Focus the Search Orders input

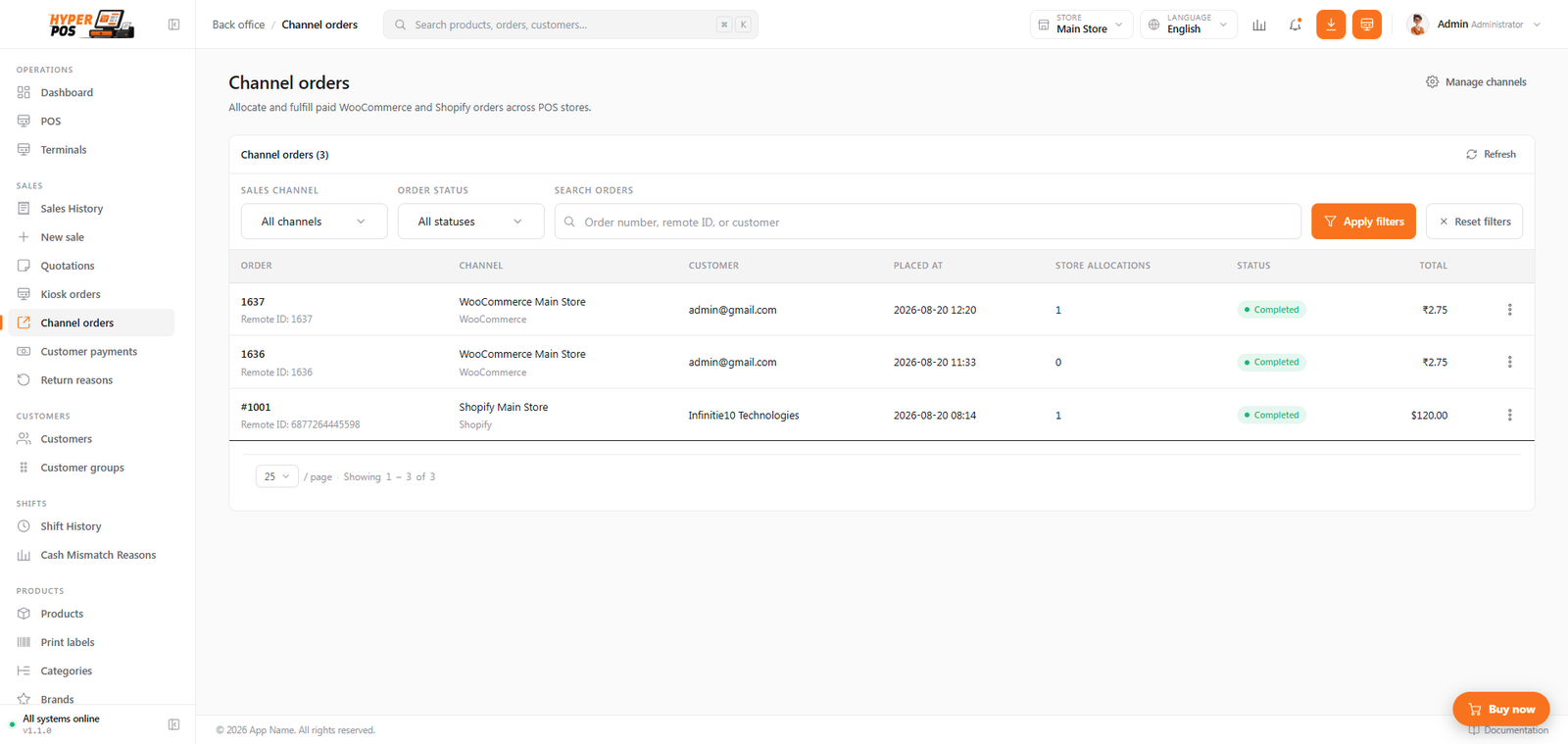[x=927, y=222]
